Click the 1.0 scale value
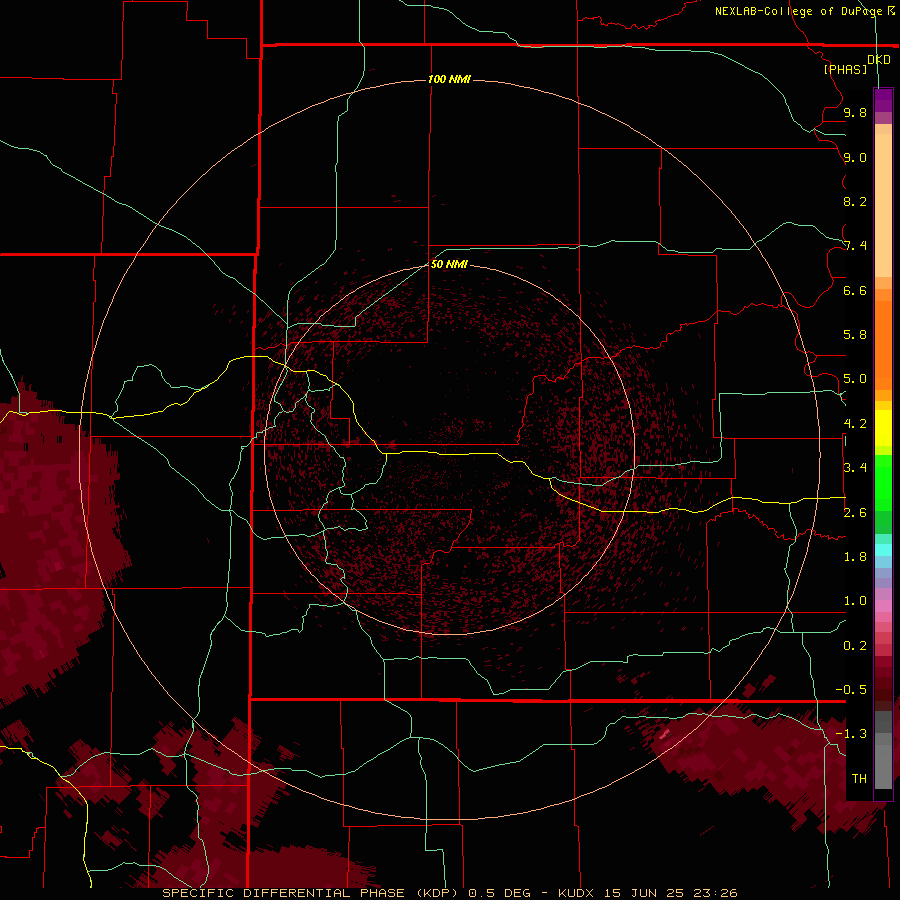Image resolution: width=900 pixels, height=900 pixels. click(855, 601)
